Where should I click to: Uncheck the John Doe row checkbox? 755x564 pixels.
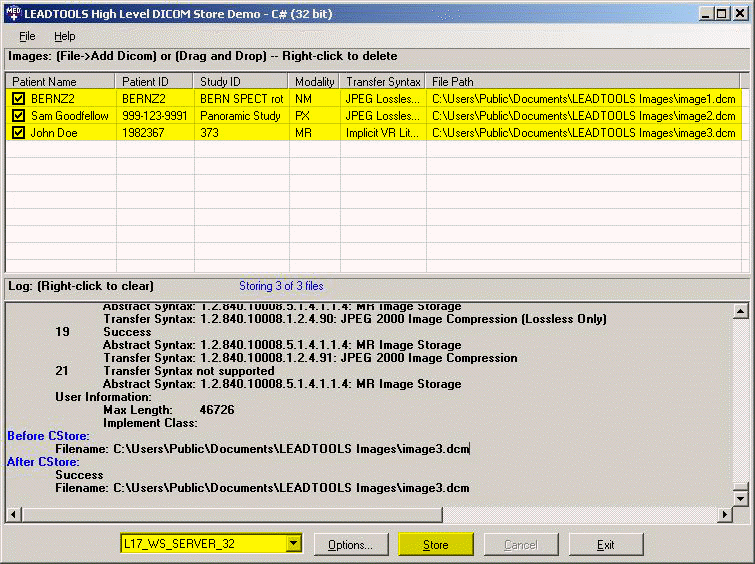18,133
